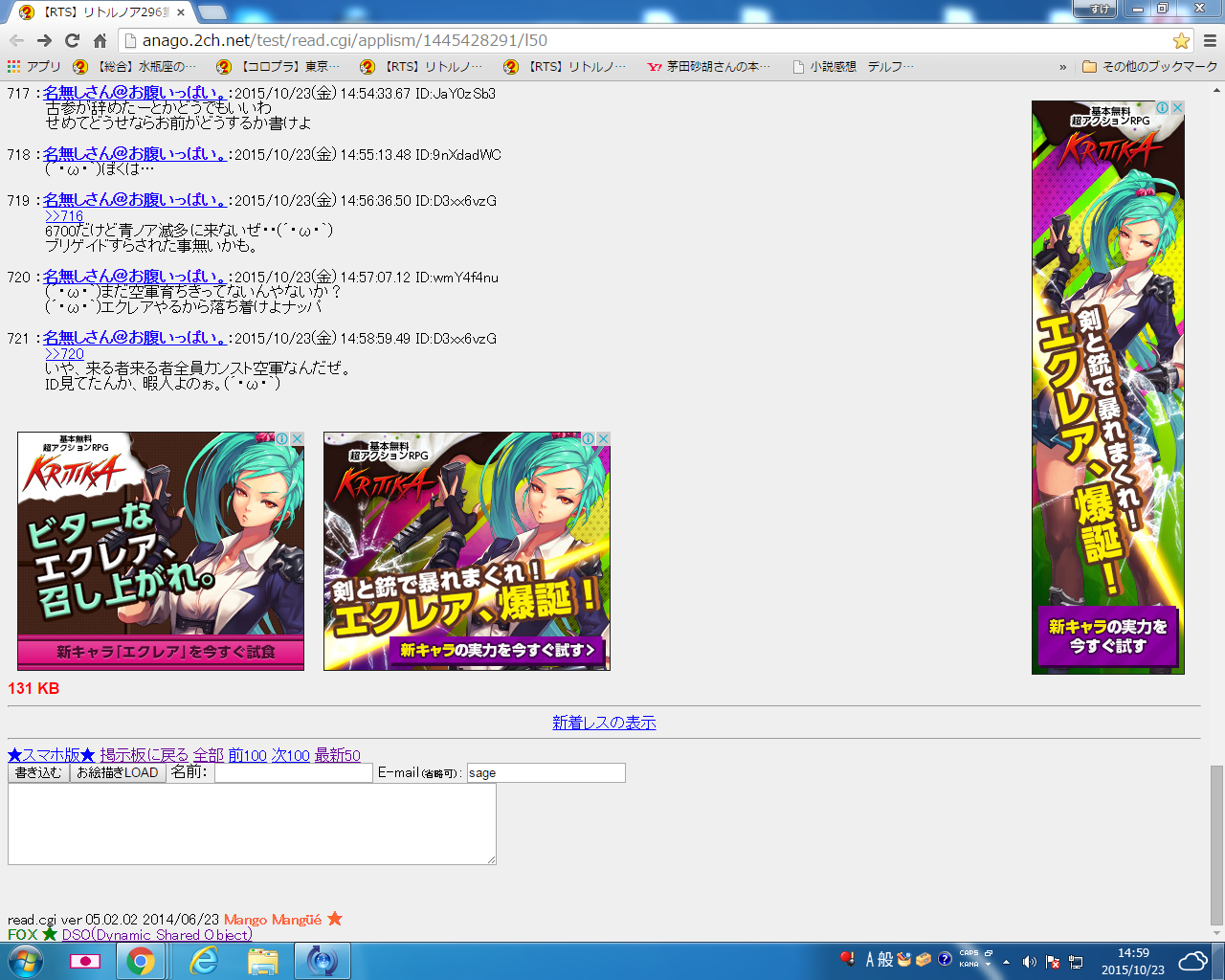Click poster name of post 718
Viewport: 1225px width, 980px height.
(x=134, y=154)
